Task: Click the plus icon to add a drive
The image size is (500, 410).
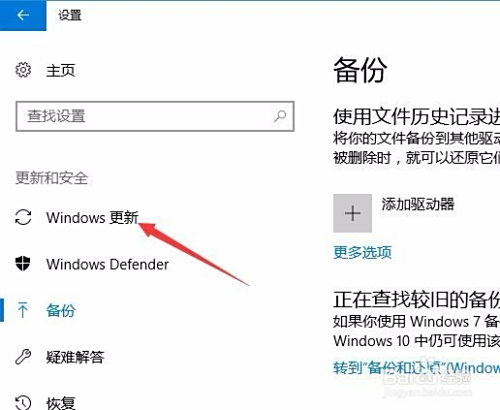Action: [x=352, y=213]
